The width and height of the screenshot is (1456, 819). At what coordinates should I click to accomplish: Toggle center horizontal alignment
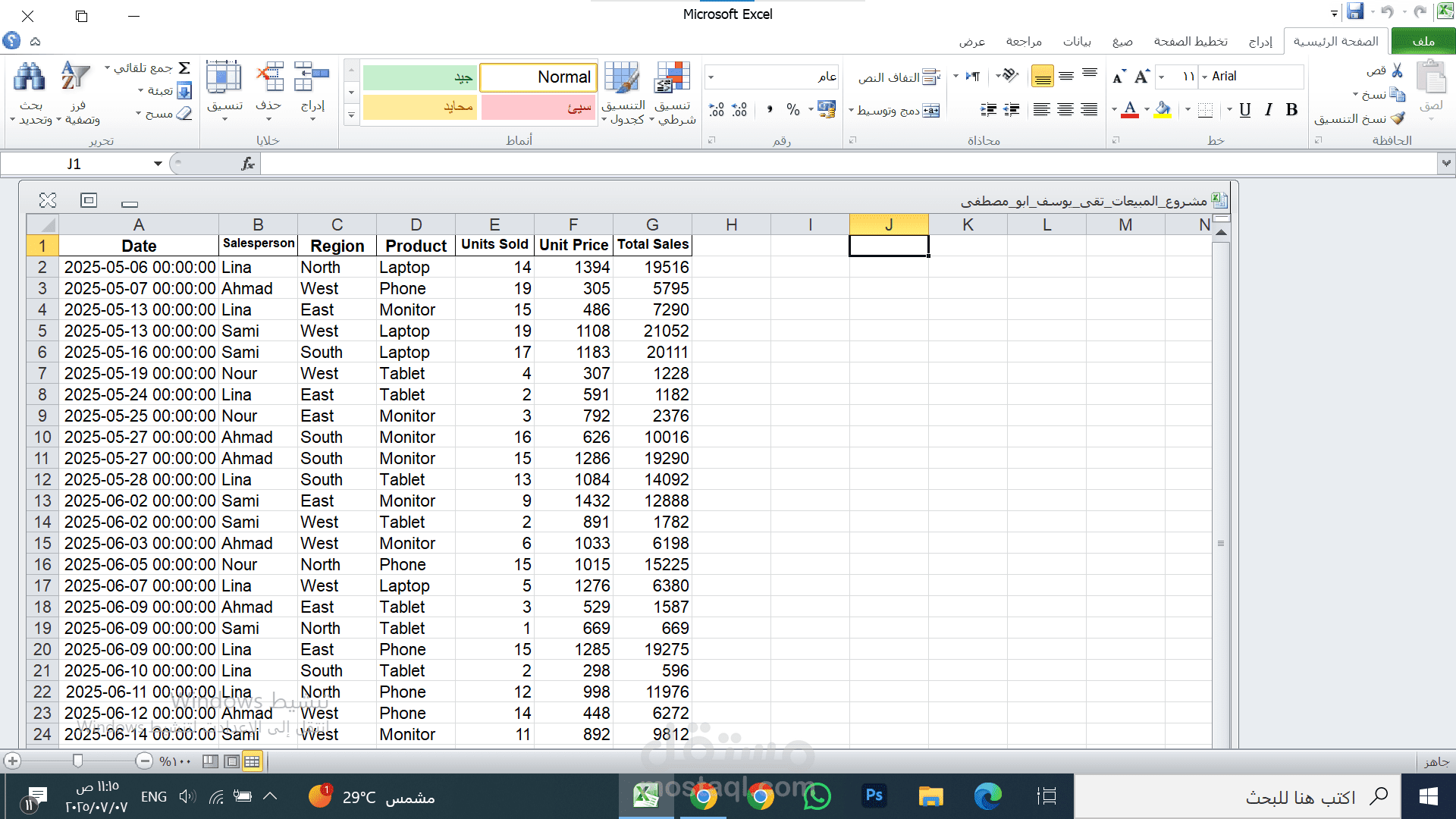click(x=1065, y=110)
